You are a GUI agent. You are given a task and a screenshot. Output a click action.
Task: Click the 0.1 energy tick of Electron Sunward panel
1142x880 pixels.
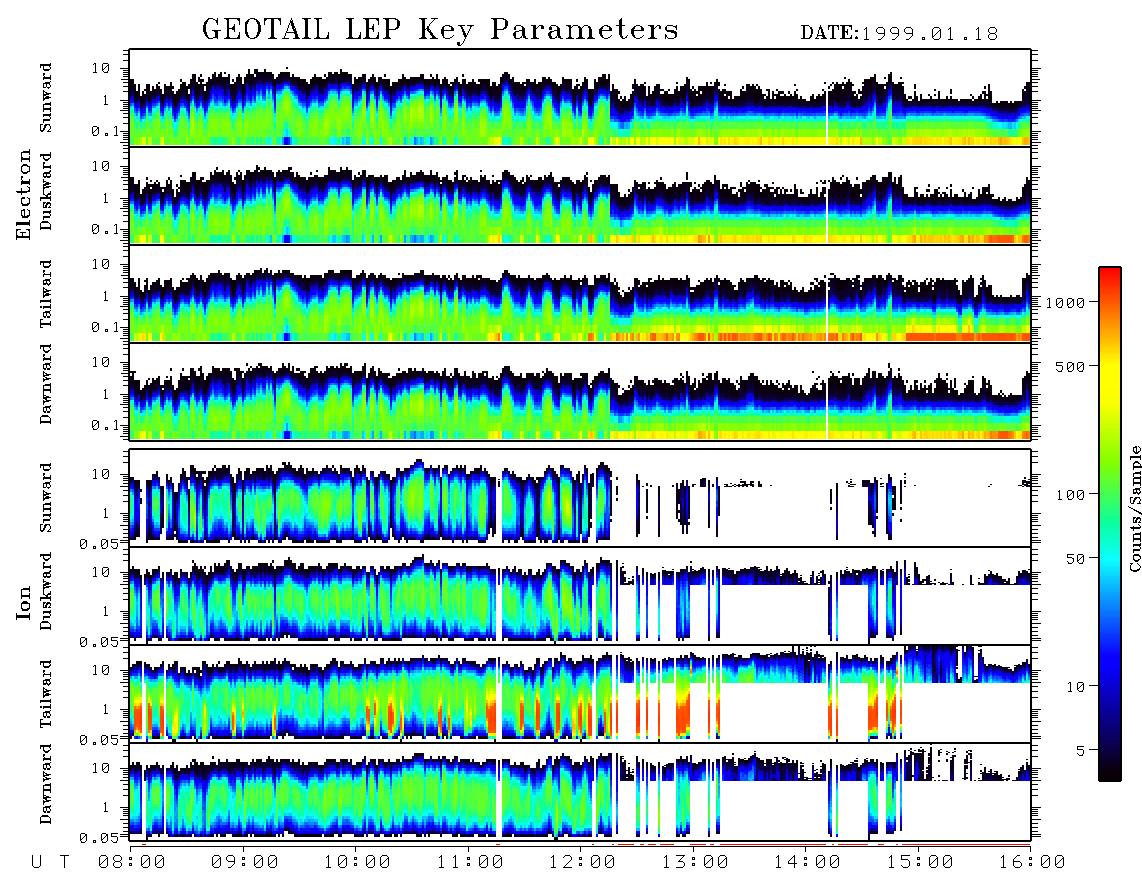click(x=106, y=131)
